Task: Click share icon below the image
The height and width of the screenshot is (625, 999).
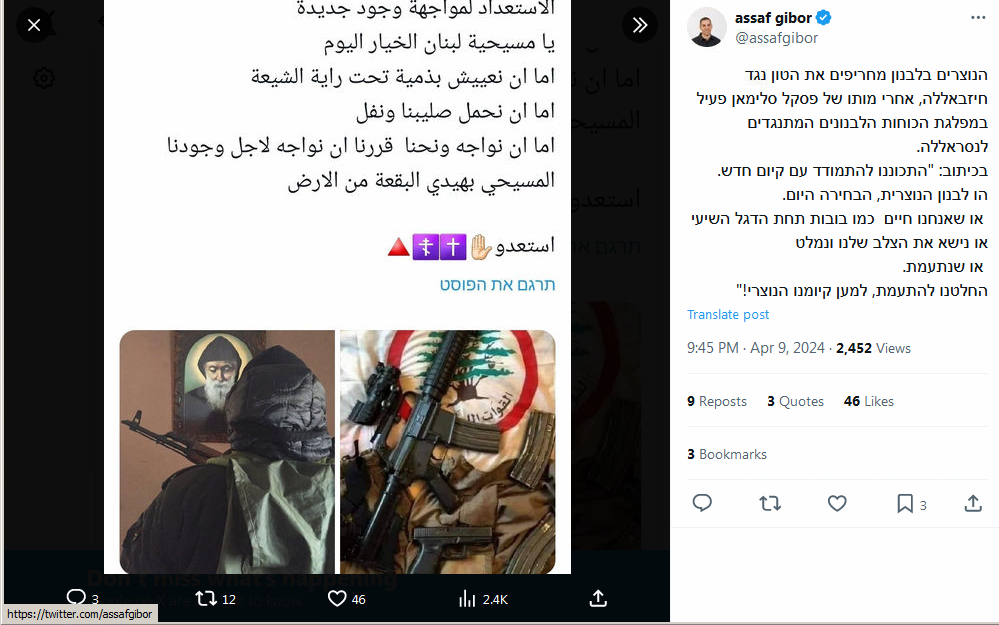Action: point(598,598)
